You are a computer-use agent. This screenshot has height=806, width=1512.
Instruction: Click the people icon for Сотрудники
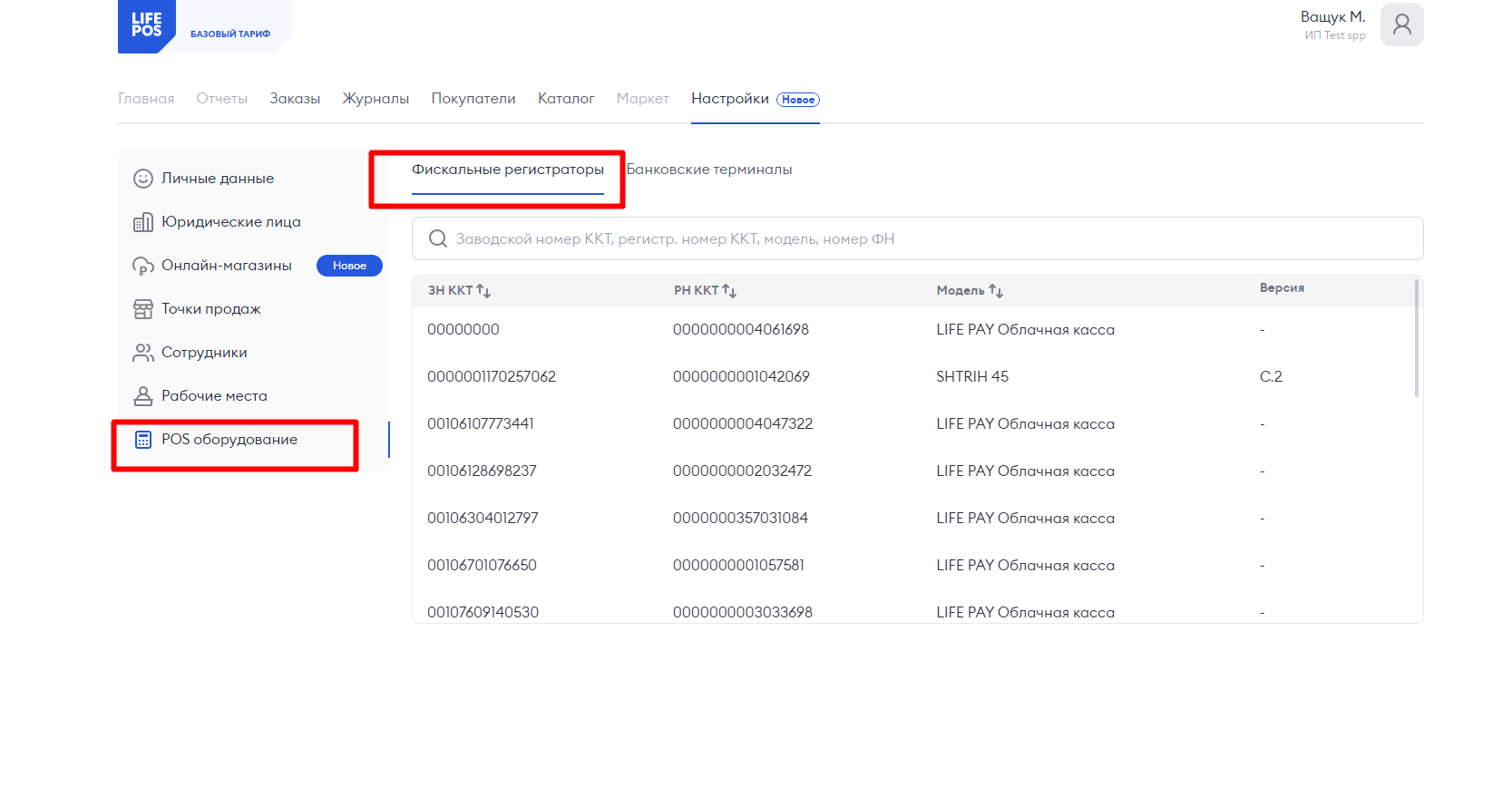[143, 353]
